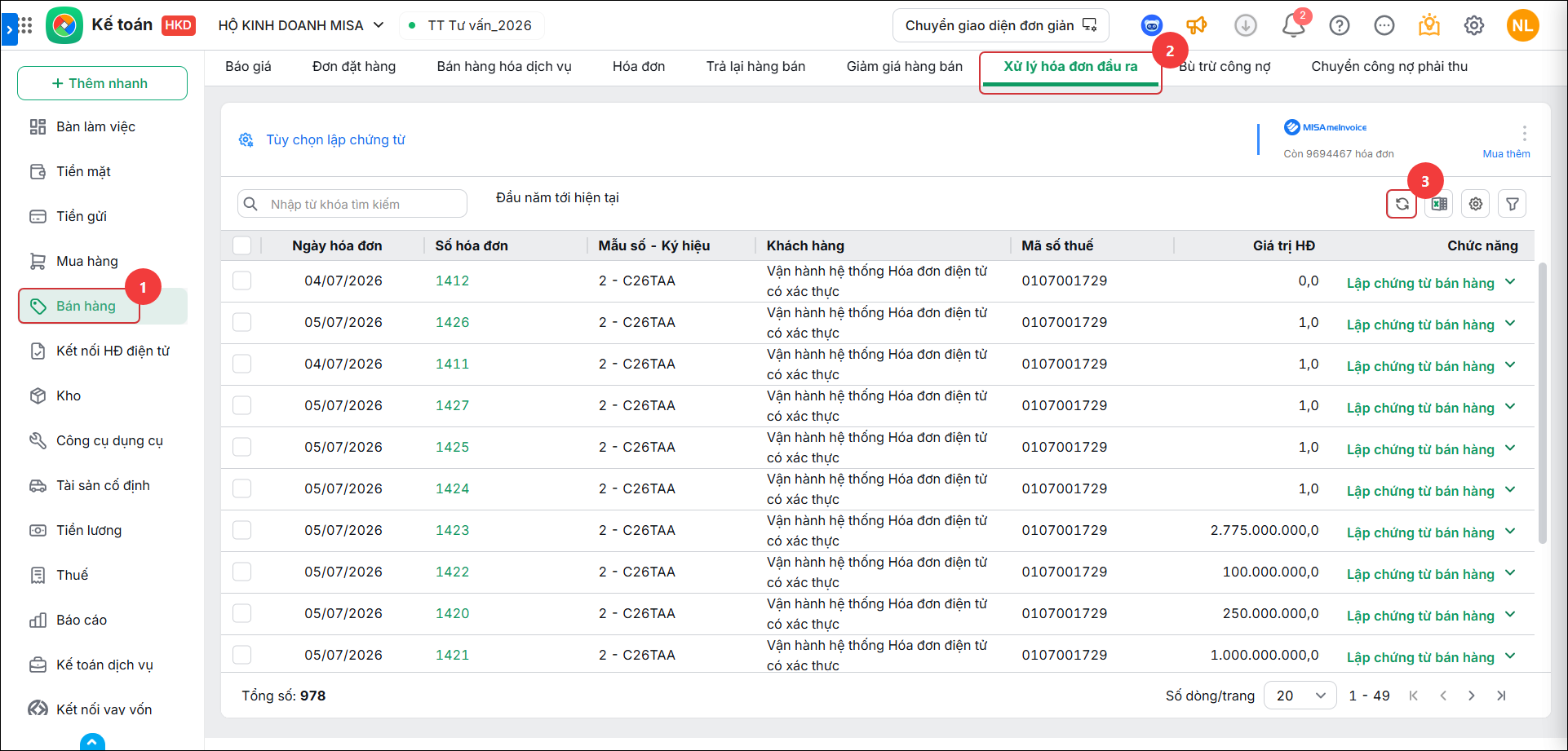Open Tiền gửi in sidebar
Screen dimensions: 1568x751
pos(81,216)
